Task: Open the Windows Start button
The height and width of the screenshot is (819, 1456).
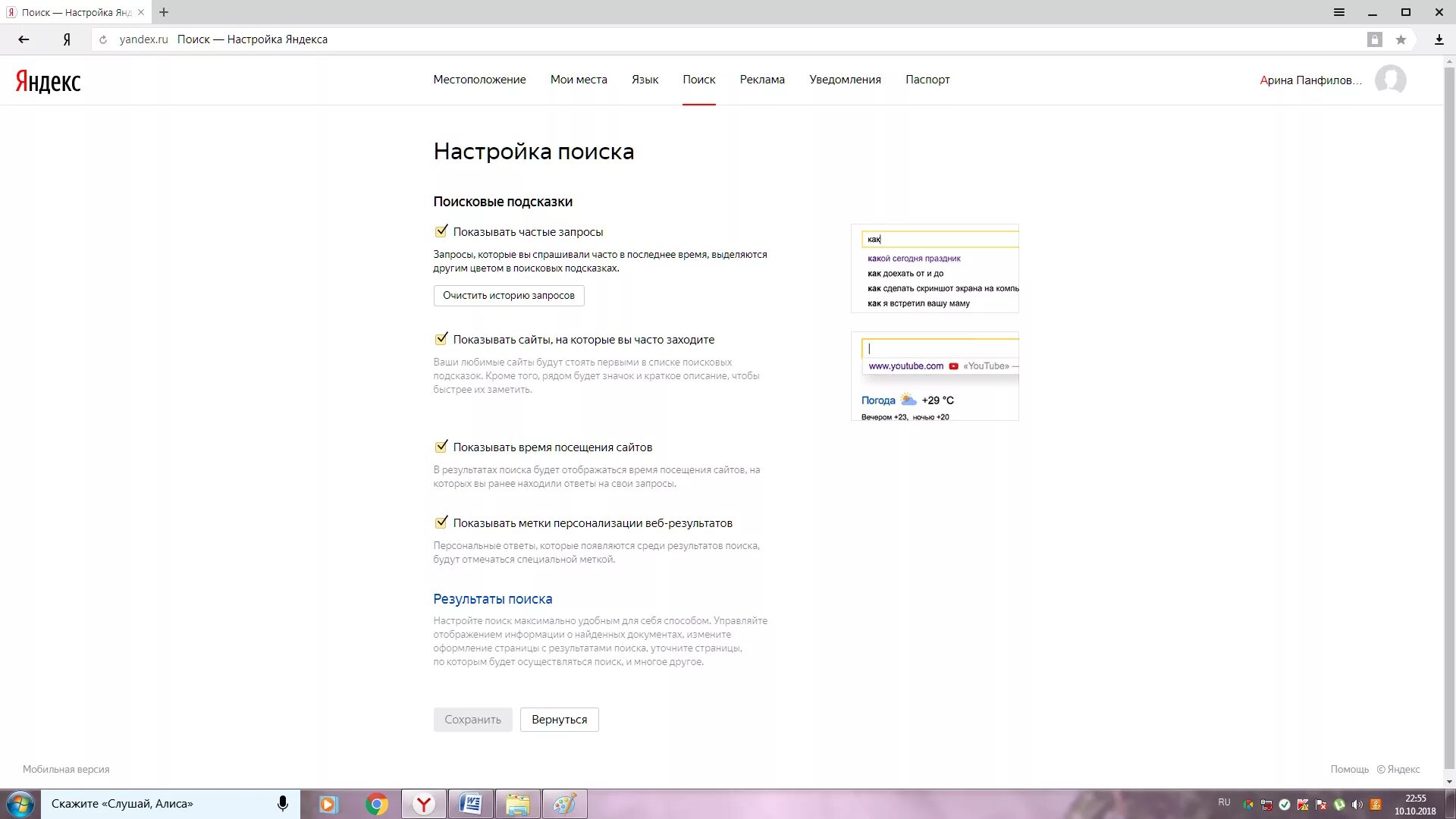Action: pos(20,804)
